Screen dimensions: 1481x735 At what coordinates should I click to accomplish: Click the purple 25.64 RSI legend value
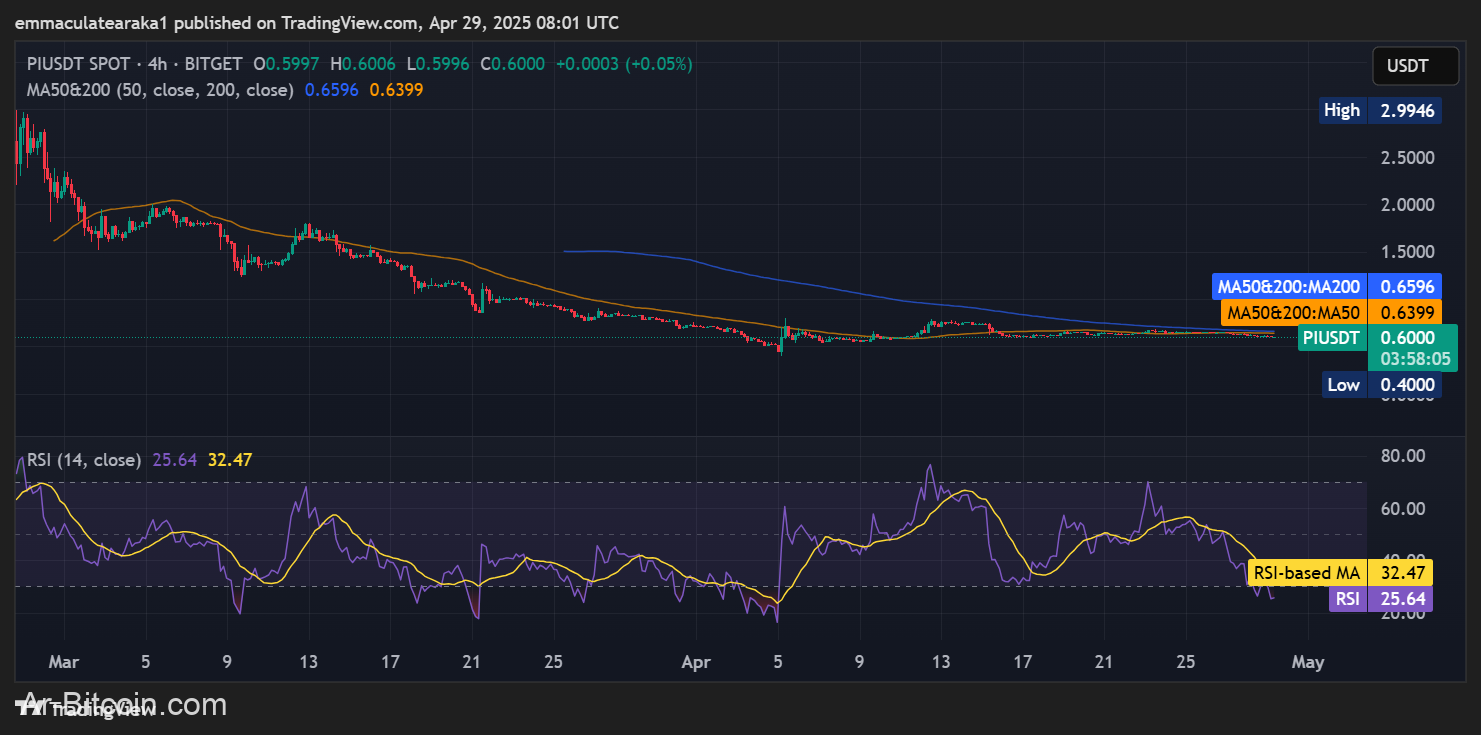pyautogui.click(x=174, y=460)
